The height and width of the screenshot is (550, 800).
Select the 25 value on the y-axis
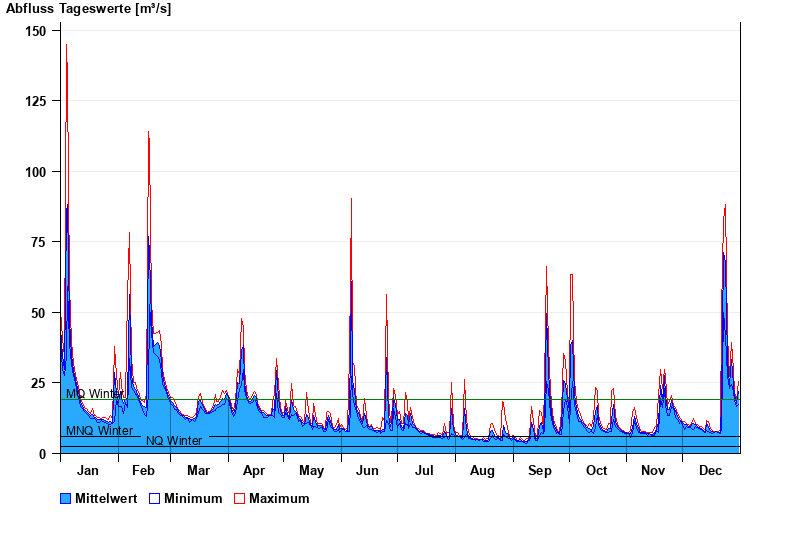(39, 383)
